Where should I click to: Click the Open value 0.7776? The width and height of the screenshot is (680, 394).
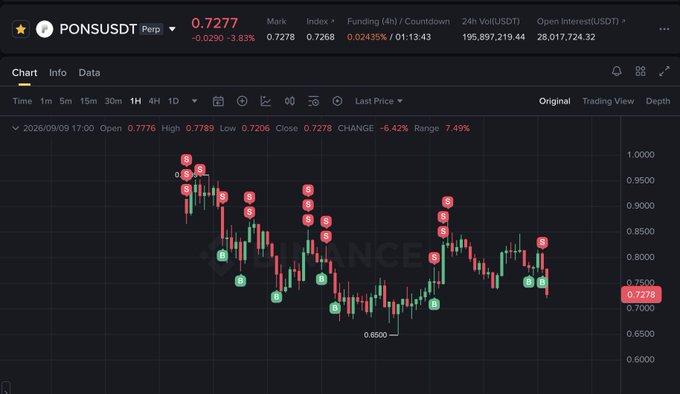click(x=141, y=128)
